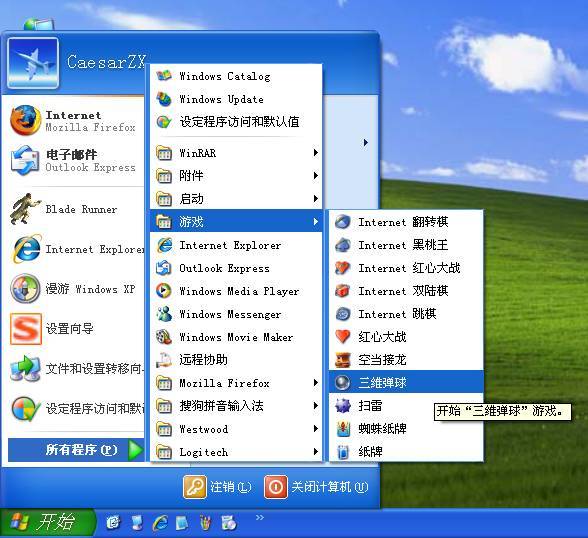Viewport: 588px width, 538px height.
Task: Launch Blade Runner from recent programs
Action: [75, 209]
